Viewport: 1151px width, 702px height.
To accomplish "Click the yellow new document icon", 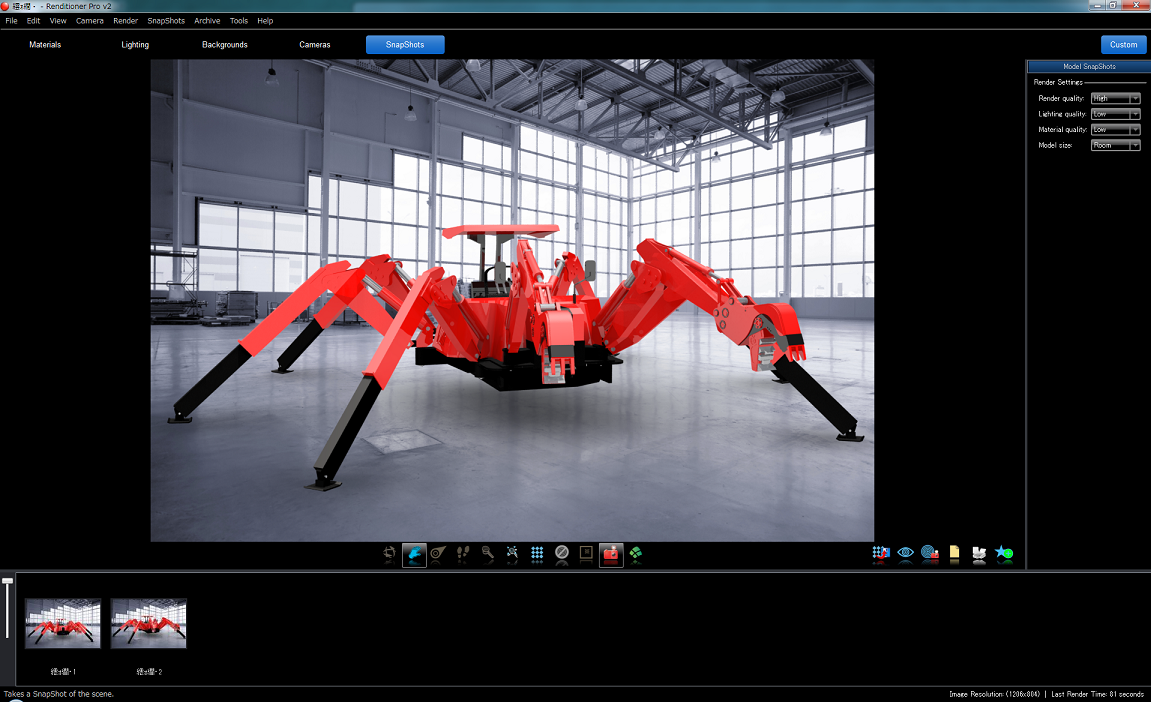I will point(954,553).
